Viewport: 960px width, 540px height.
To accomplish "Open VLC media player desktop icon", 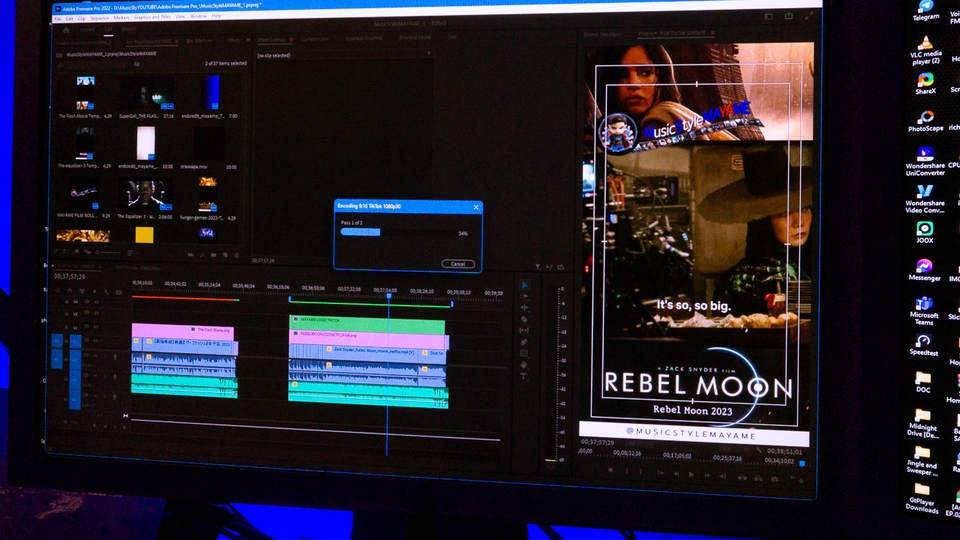I will pyautogui.click(x=926, y=50).
